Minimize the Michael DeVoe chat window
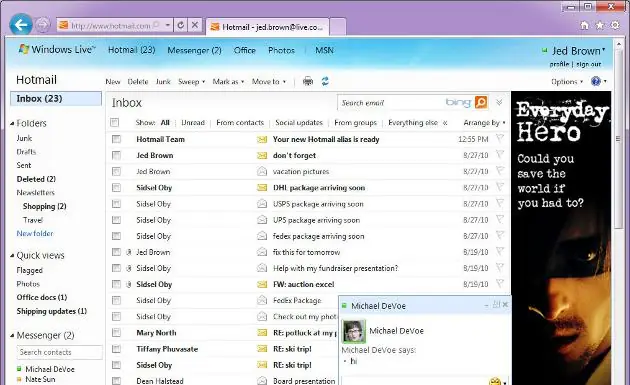The image size is (630, 385). coord(487,305)
